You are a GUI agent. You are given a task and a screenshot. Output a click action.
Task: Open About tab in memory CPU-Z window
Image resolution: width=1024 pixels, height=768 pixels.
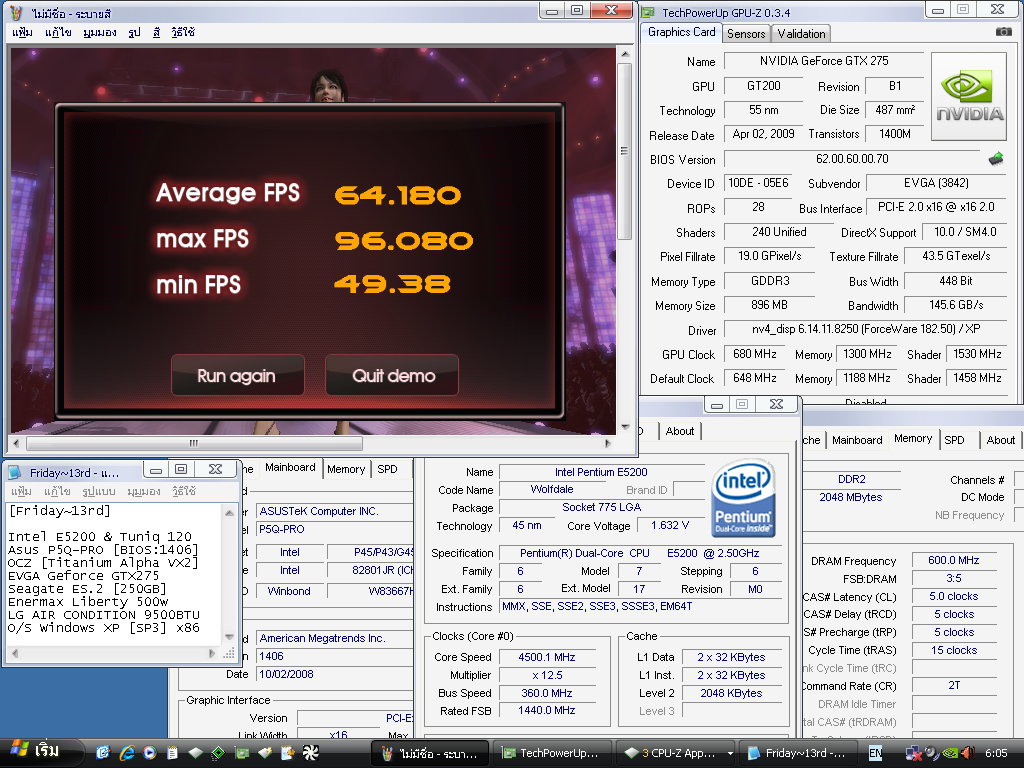(1000, 440)
